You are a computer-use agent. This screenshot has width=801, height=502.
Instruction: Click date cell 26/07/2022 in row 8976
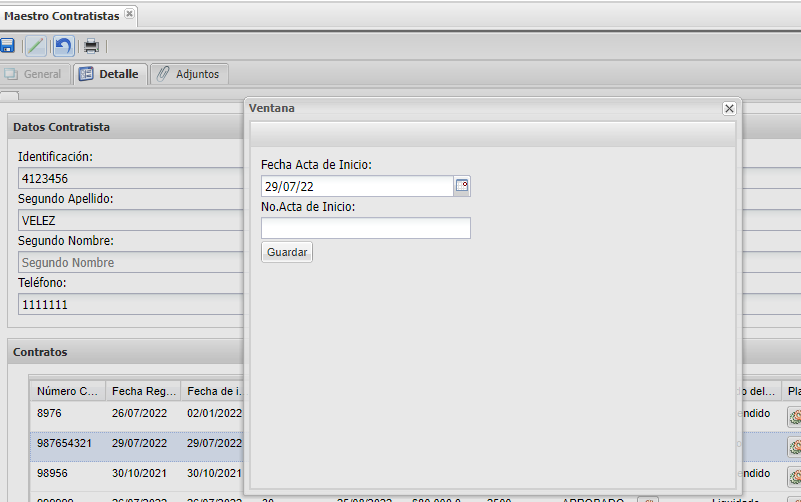pos(139,413)
